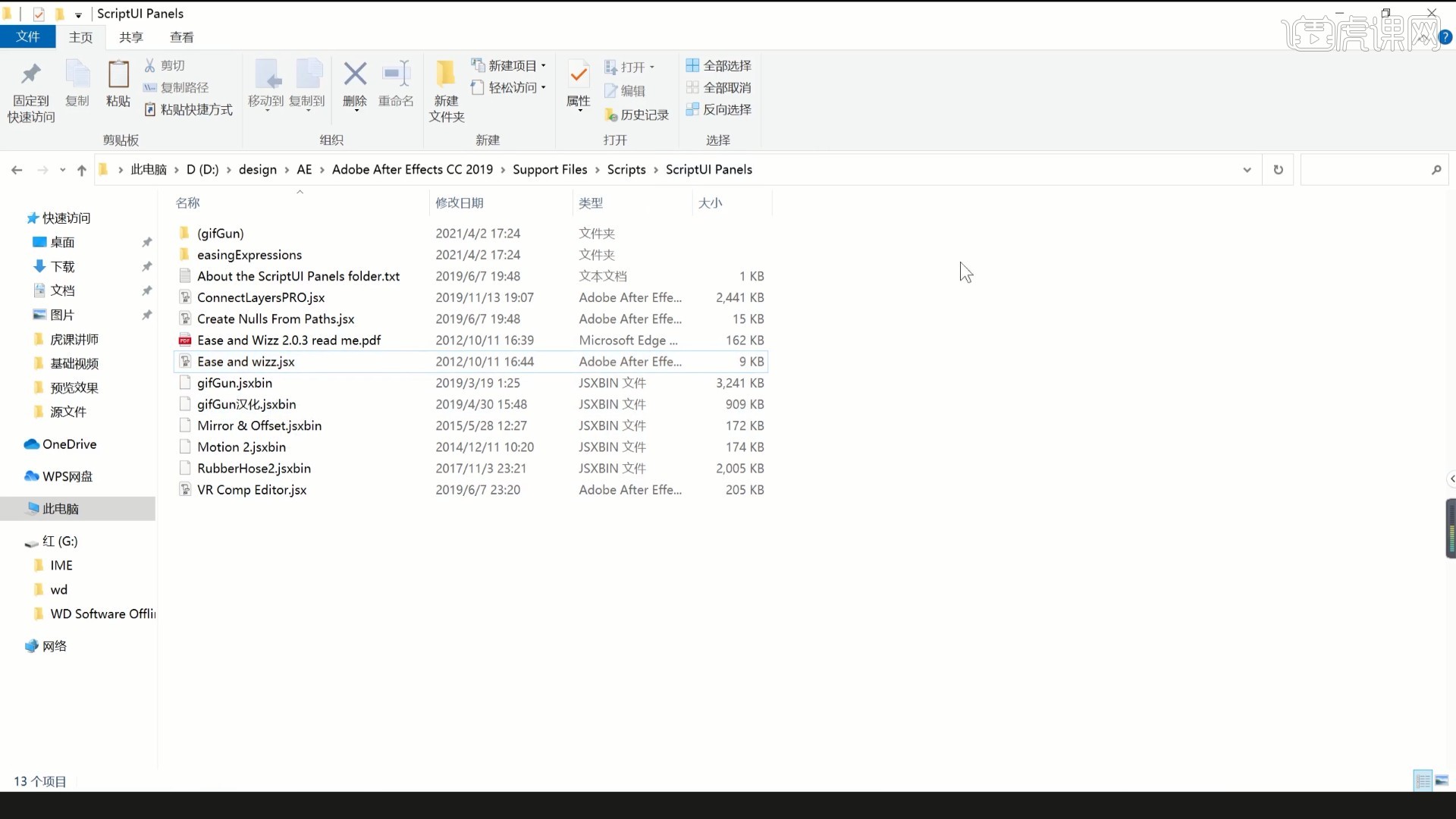Switch to the 查看 (View) tab
The image size is (1456, 819).
pyautogui.click(x=181, y=37)
